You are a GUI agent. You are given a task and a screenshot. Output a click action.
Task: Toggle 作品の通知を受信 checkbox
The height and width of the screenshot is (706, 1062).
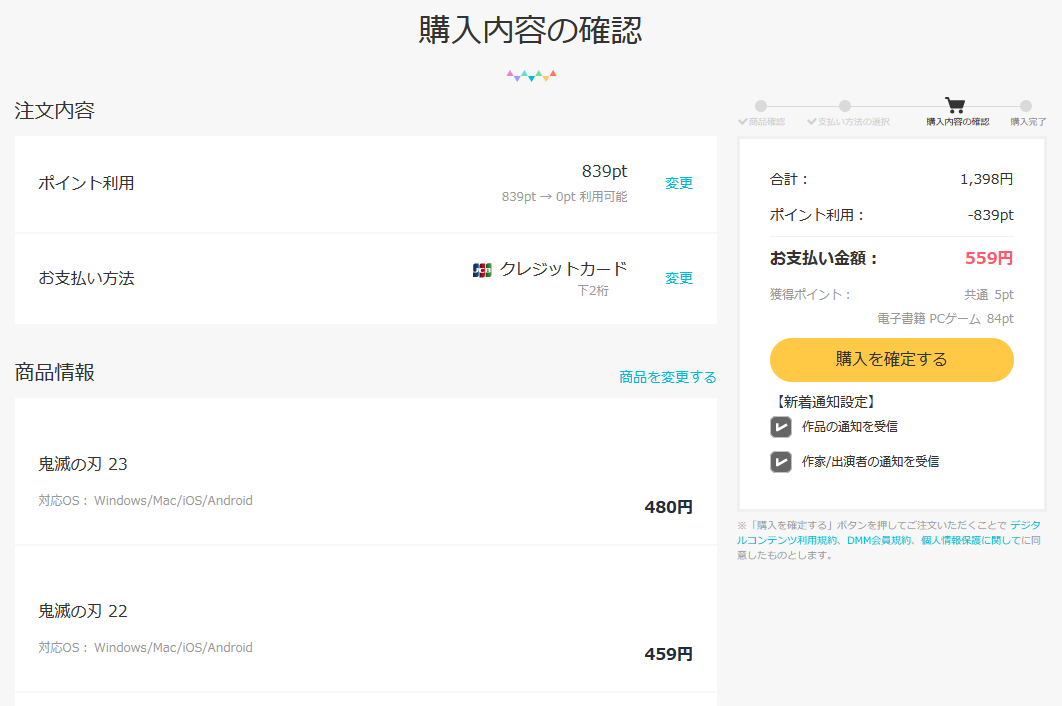(x=781, y=427)
